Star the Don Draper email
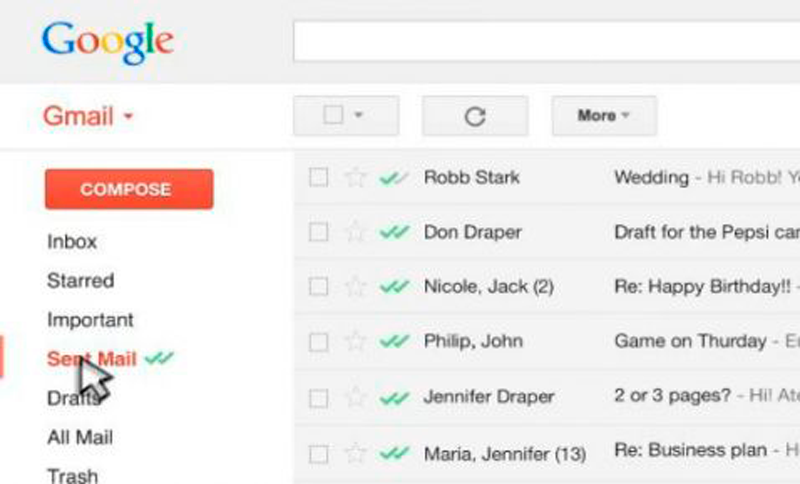 click(355, 232)
